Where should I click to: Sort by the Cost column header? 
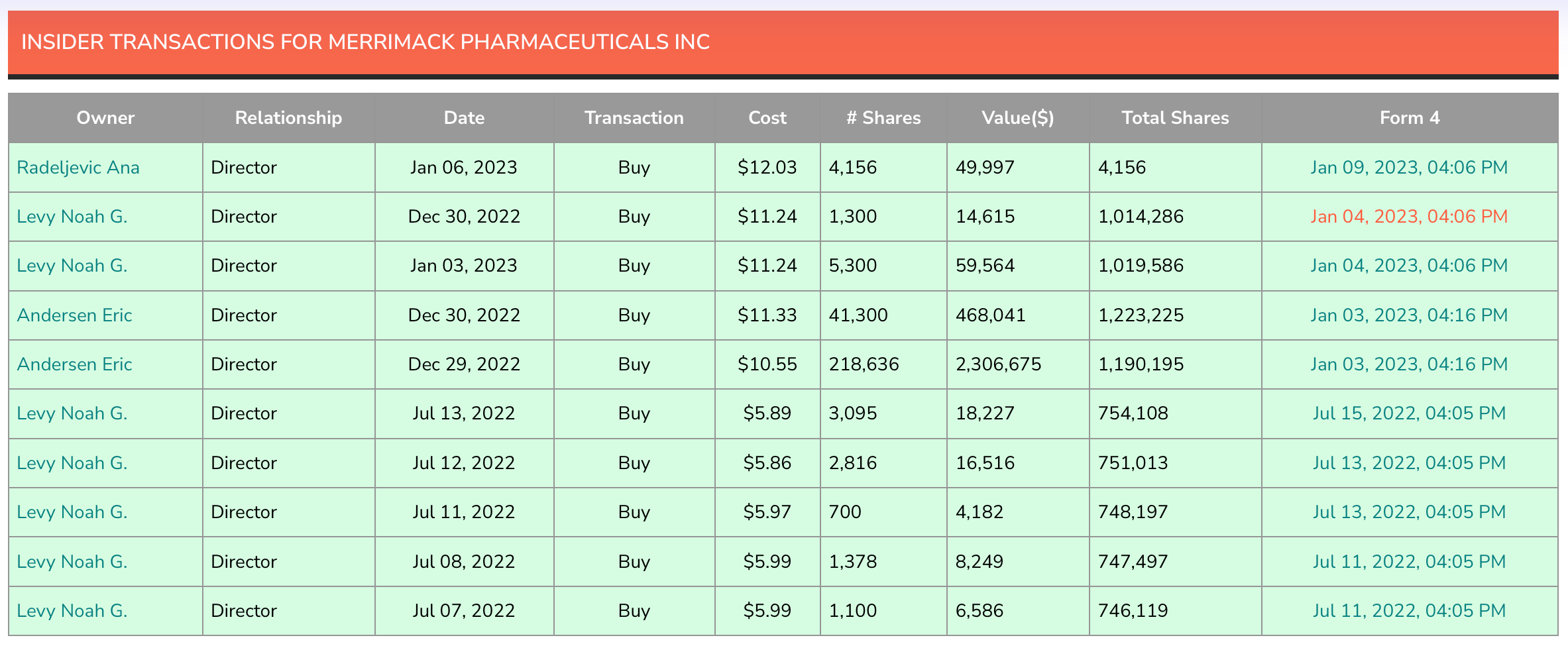coord(767,117)
